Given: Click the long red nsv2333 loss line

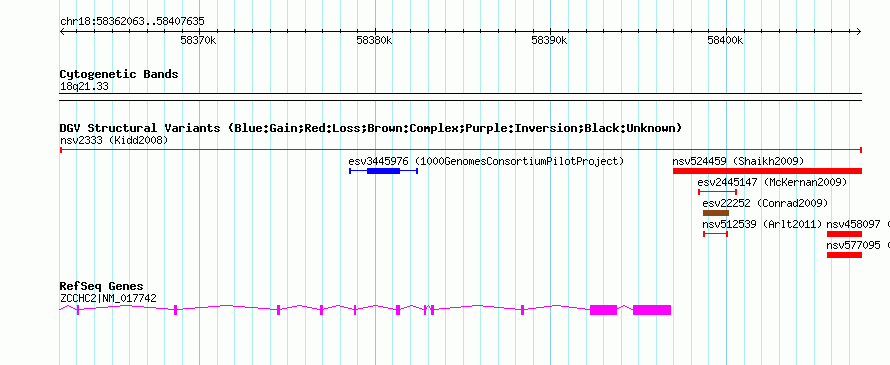Looking at the screenshot, I should click(461, 150).
